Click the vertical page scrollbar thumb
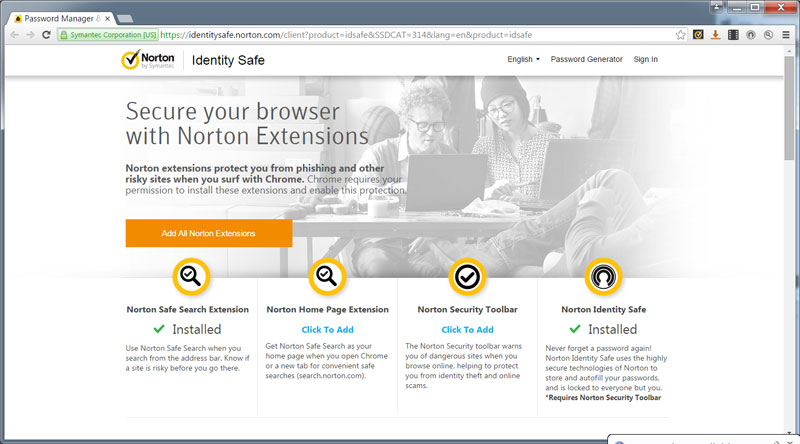This screenshot has width=800, height=444. tap(789, 107)
